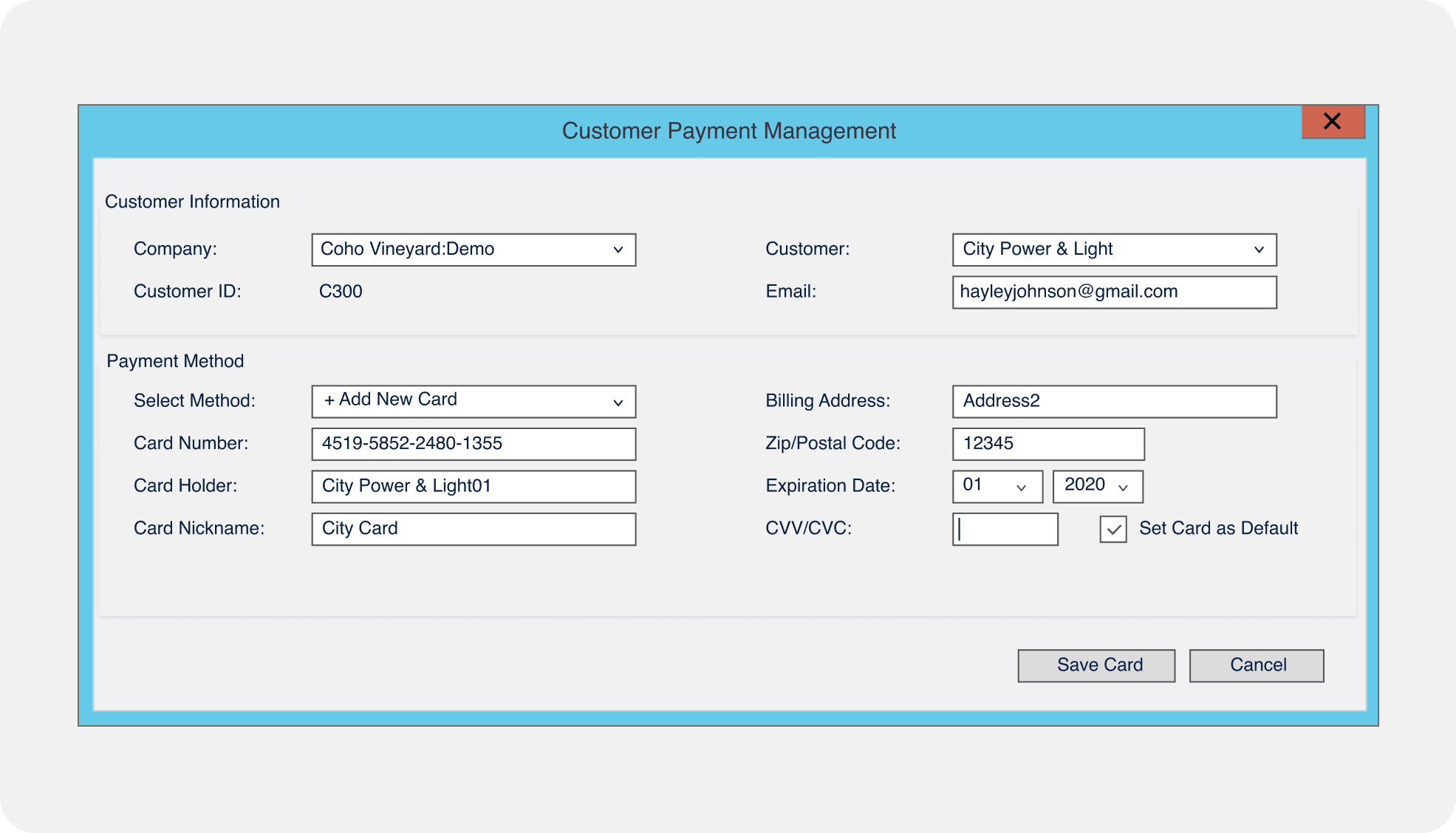The image size is (1456, 833).
Task: Click the Cancel button
Action: point(1256,665)
